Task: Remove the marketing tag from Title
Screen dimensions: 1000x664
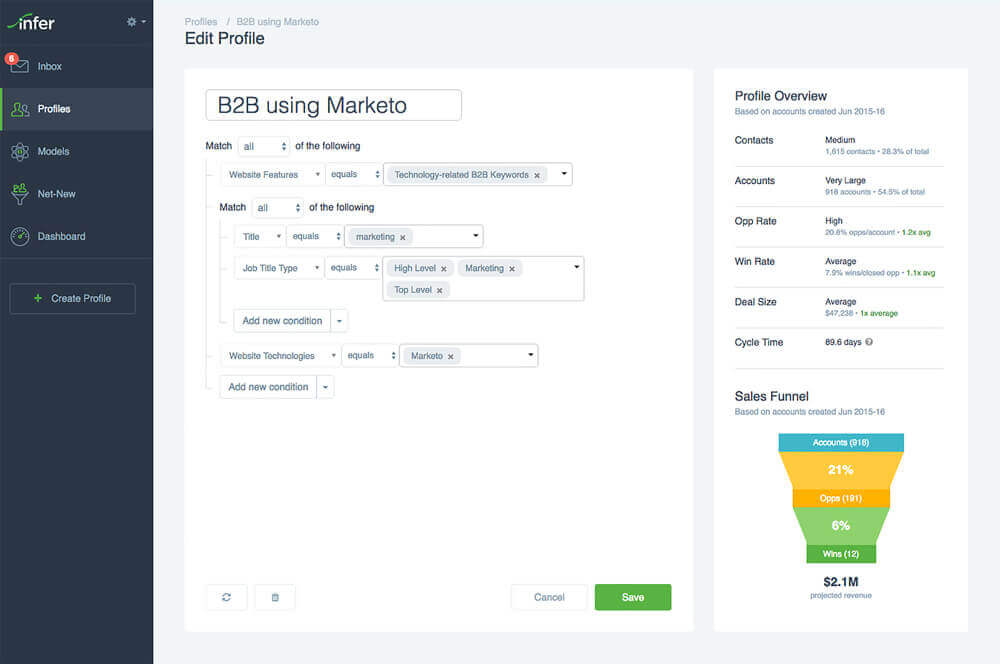Action: [402, 237]
